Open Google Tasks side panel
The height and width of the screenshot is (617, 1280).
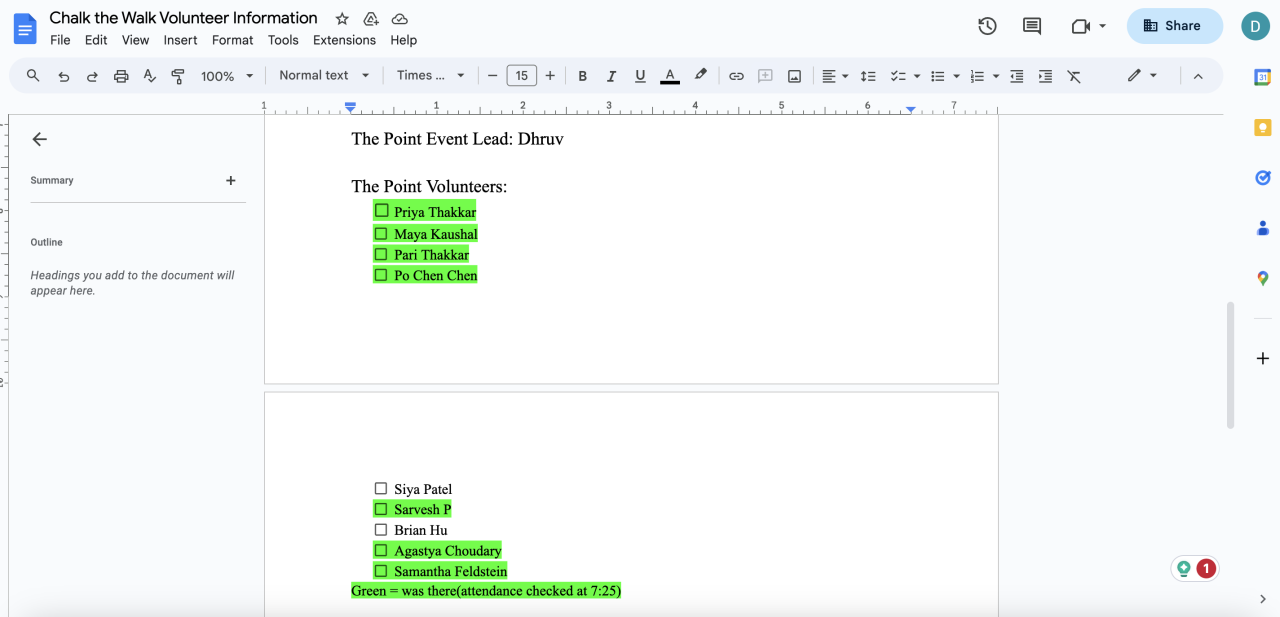point(1262,178)
